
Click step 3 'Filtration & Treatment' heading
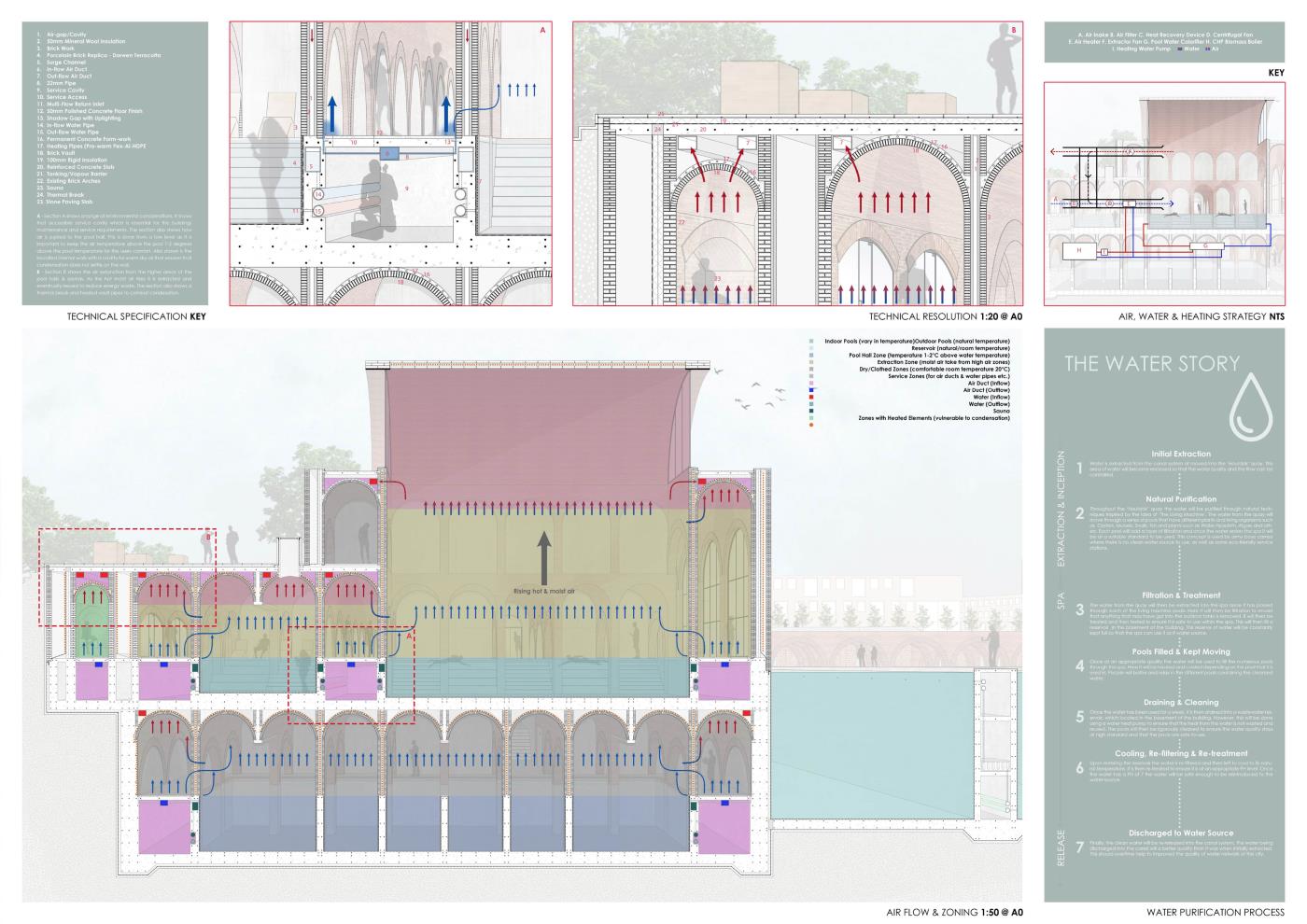[1169, 595]
